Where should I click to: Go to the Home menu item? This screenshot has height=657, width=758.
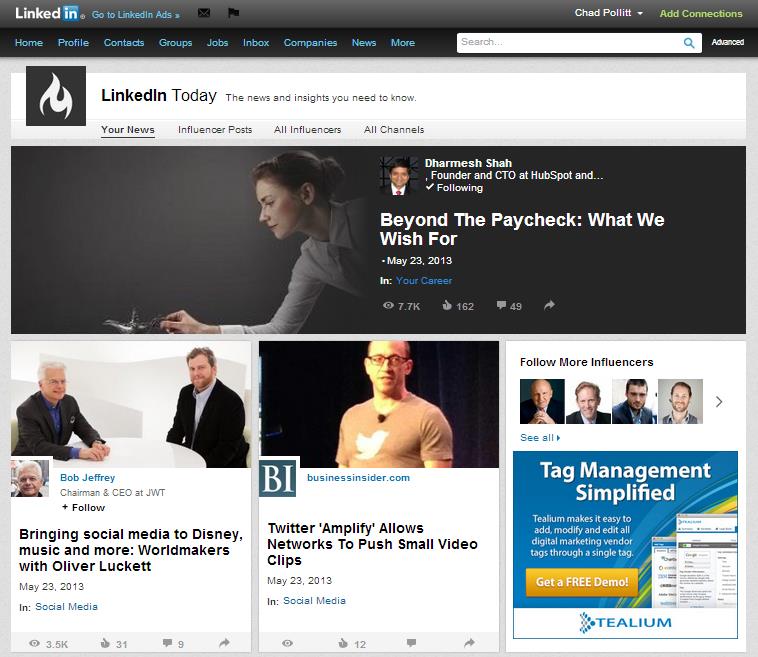click(x=29, y=43)
